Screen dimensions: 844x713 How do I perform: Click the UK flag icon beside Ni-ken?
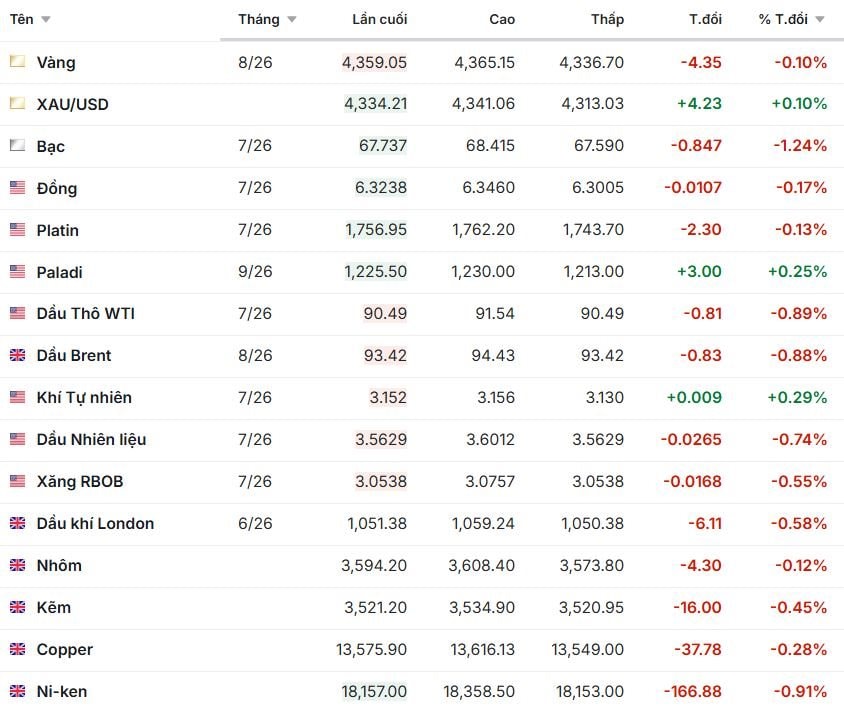pos(17,691)
